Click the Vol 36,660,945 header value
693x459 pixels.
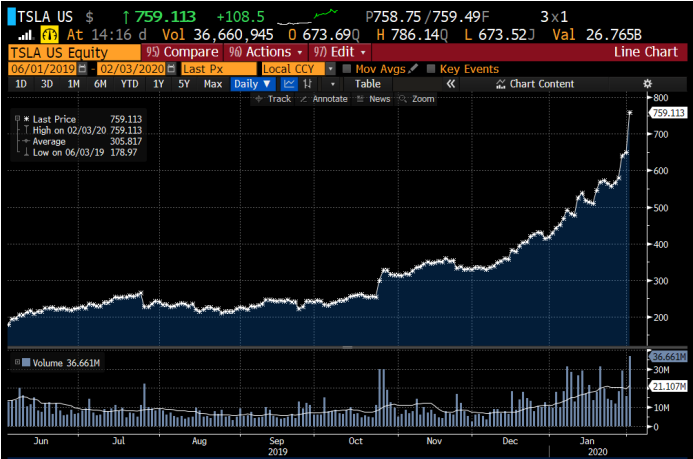click(217, 34)
